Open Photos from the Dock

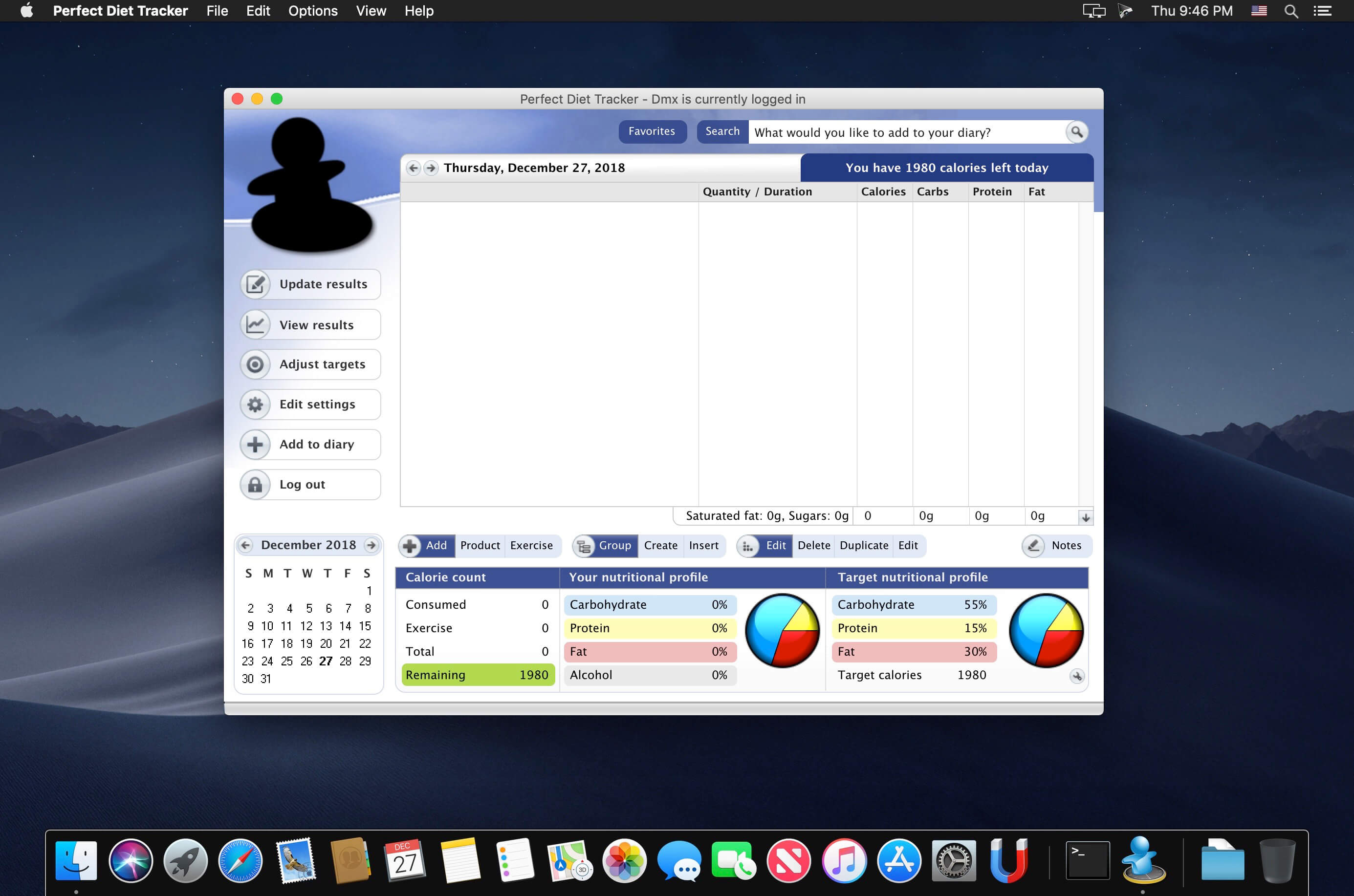pyautogui.click(x=624, y=860)
